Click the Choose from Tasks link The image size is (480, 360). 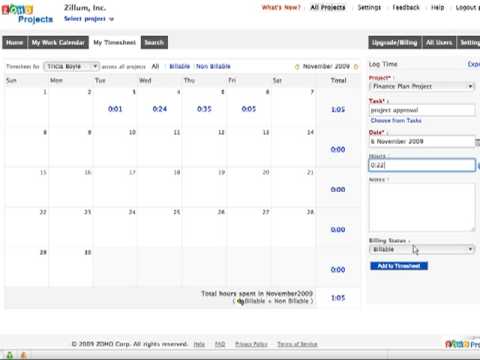click(396, 120)
